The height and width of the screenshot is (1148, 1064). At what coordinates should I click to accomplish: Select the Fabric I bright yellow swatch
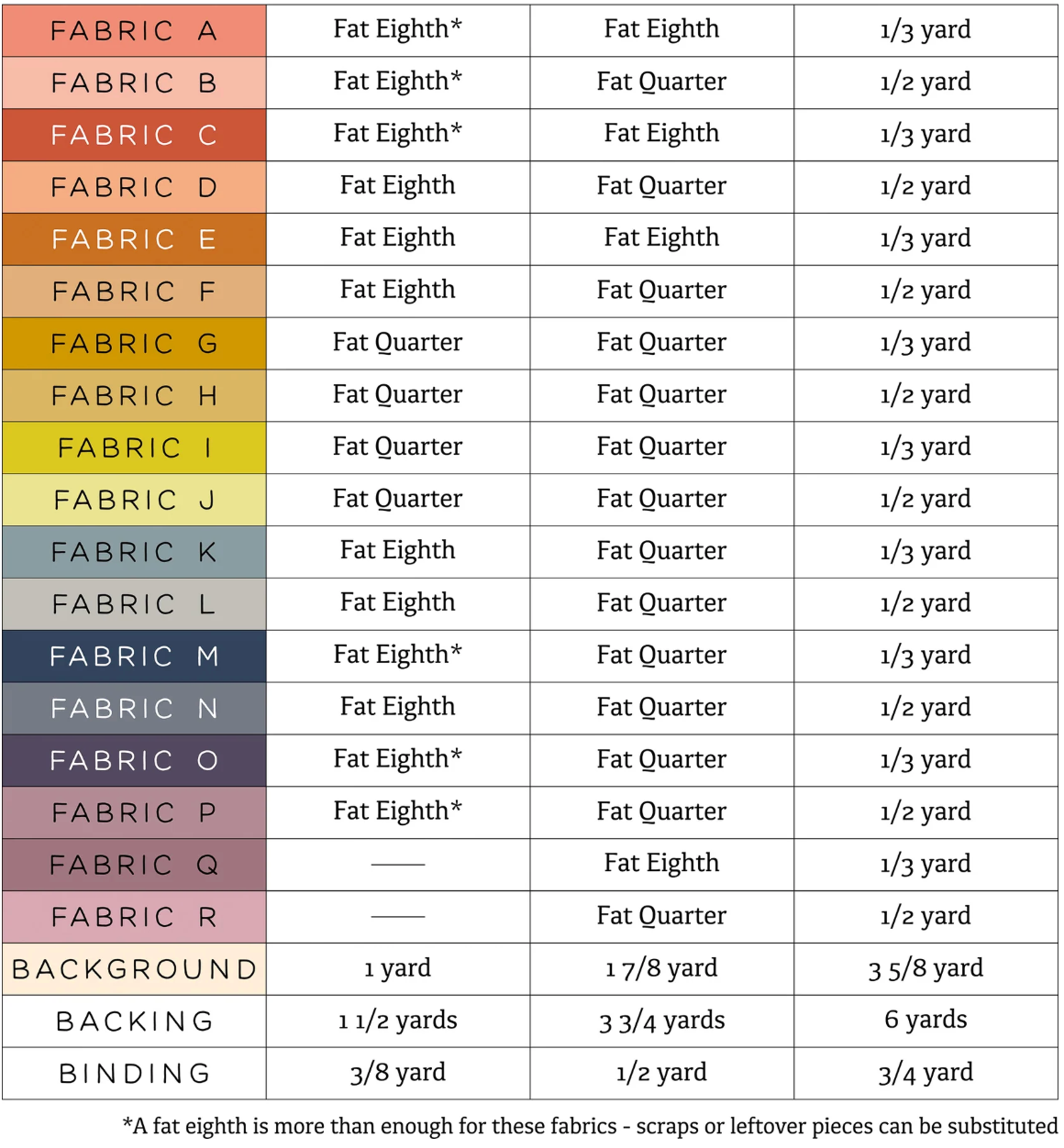pyautogui.click(x=134, y=448)
